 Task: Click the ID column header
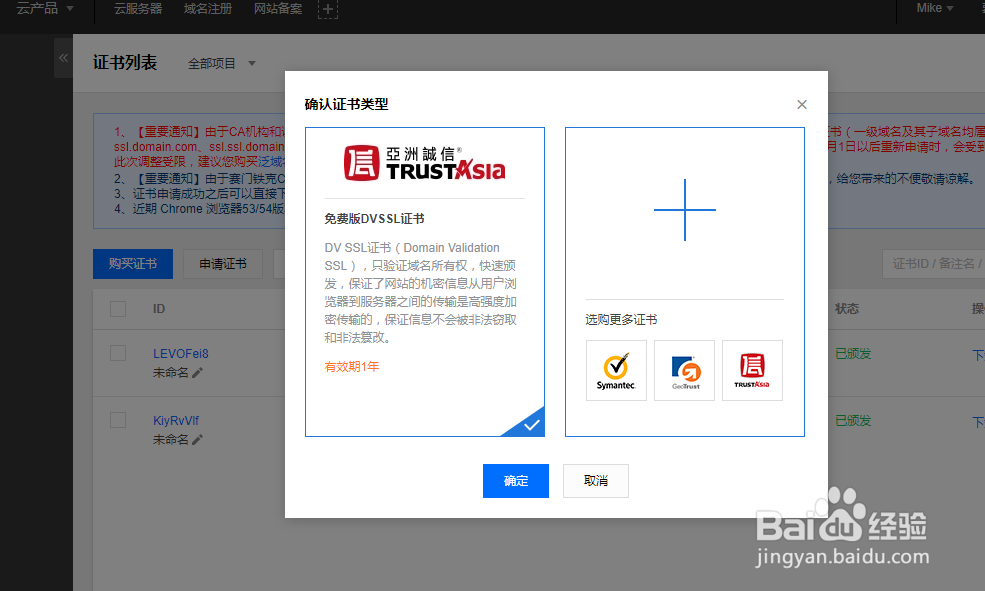click(x=159, y=309)
